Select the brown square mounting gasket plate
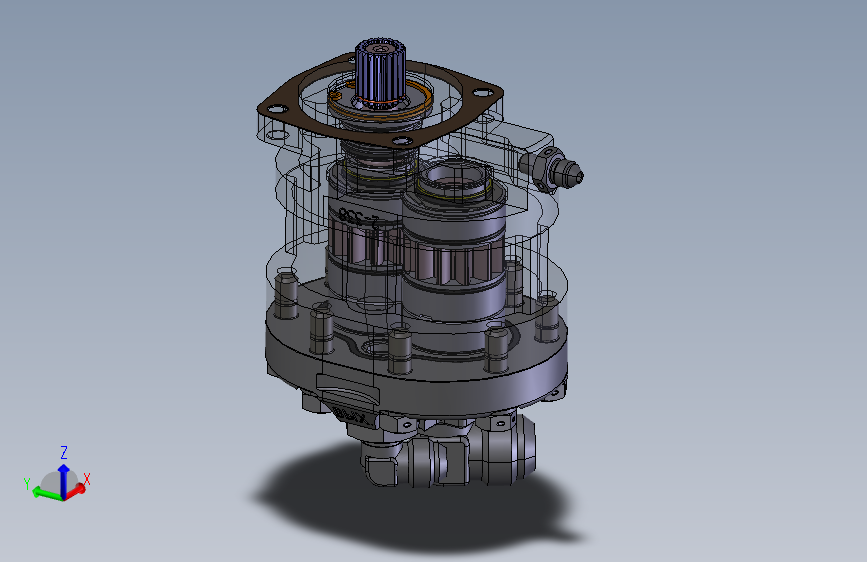The height and width of the screenshot is (562, 867). tap(379, 100)
